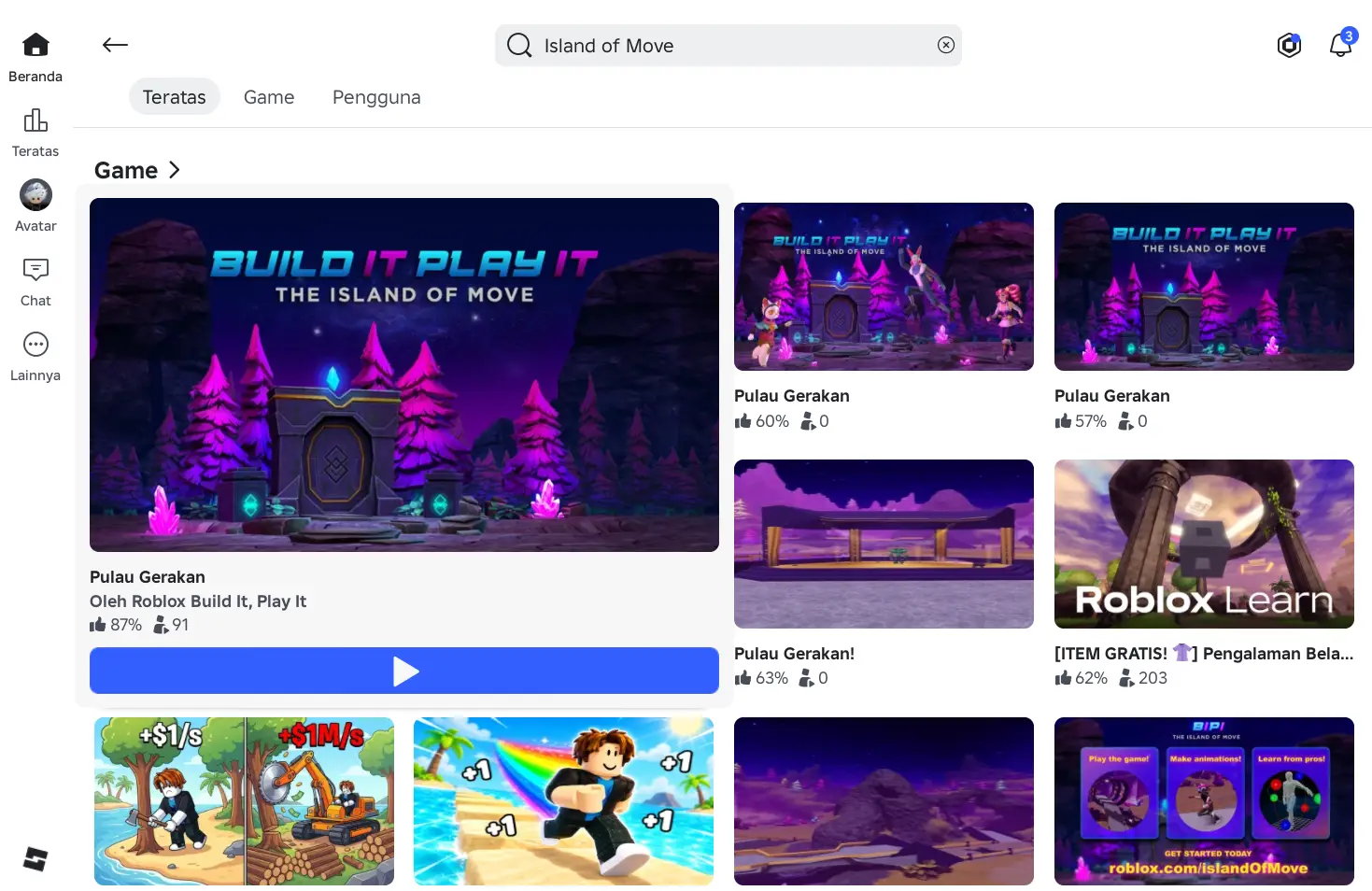The image size is (1372, 891).
Task: Open the Chat sidebar icon
Action: (x=35, y=269)
